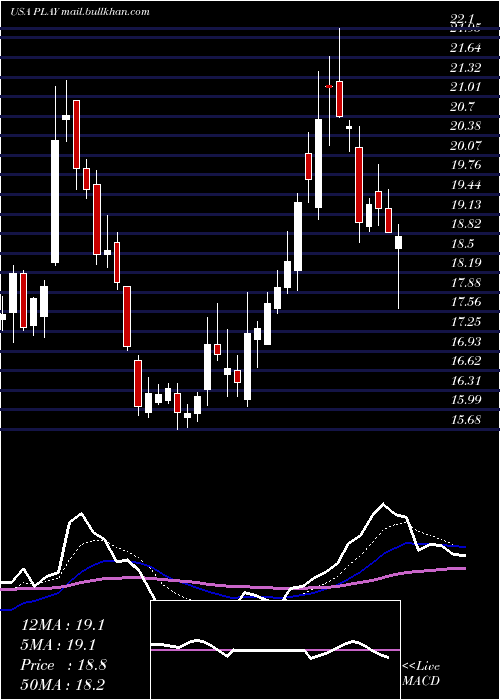Click the 15.68 price axis label
Image resolution: width=500 pixels, height=700 pixels.
(x=466, y=419)
